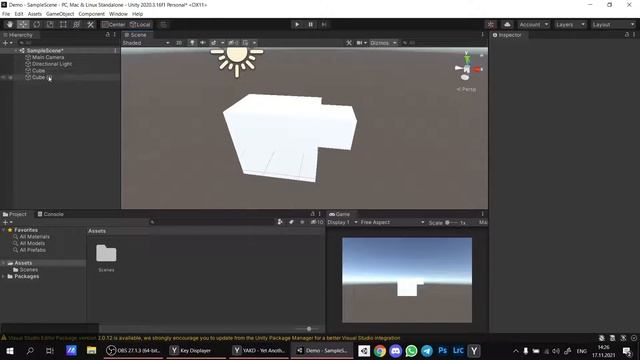Viewport: 640px width, 360px height.
Task: Toggle scene effects in the Scene toolbar
Action: [213, 43]
